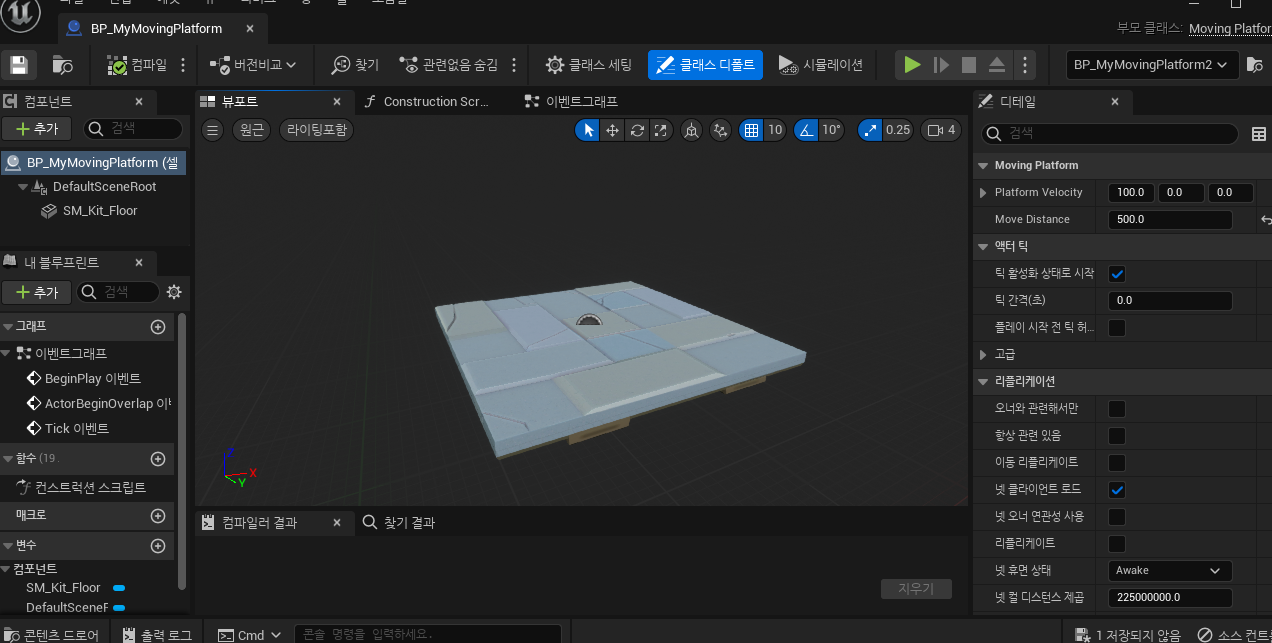Focus the 디테일 panel search field
1272x643 pixels.
coord(1110,134)
